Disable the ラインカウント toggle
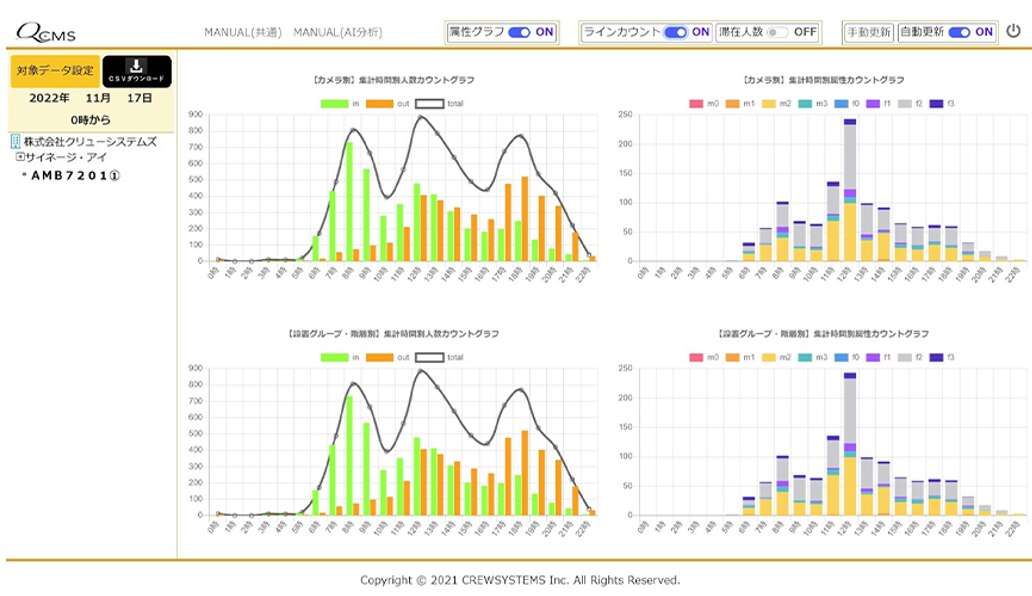Screen dimensions: 1032x596 click(x=675, y=32)
